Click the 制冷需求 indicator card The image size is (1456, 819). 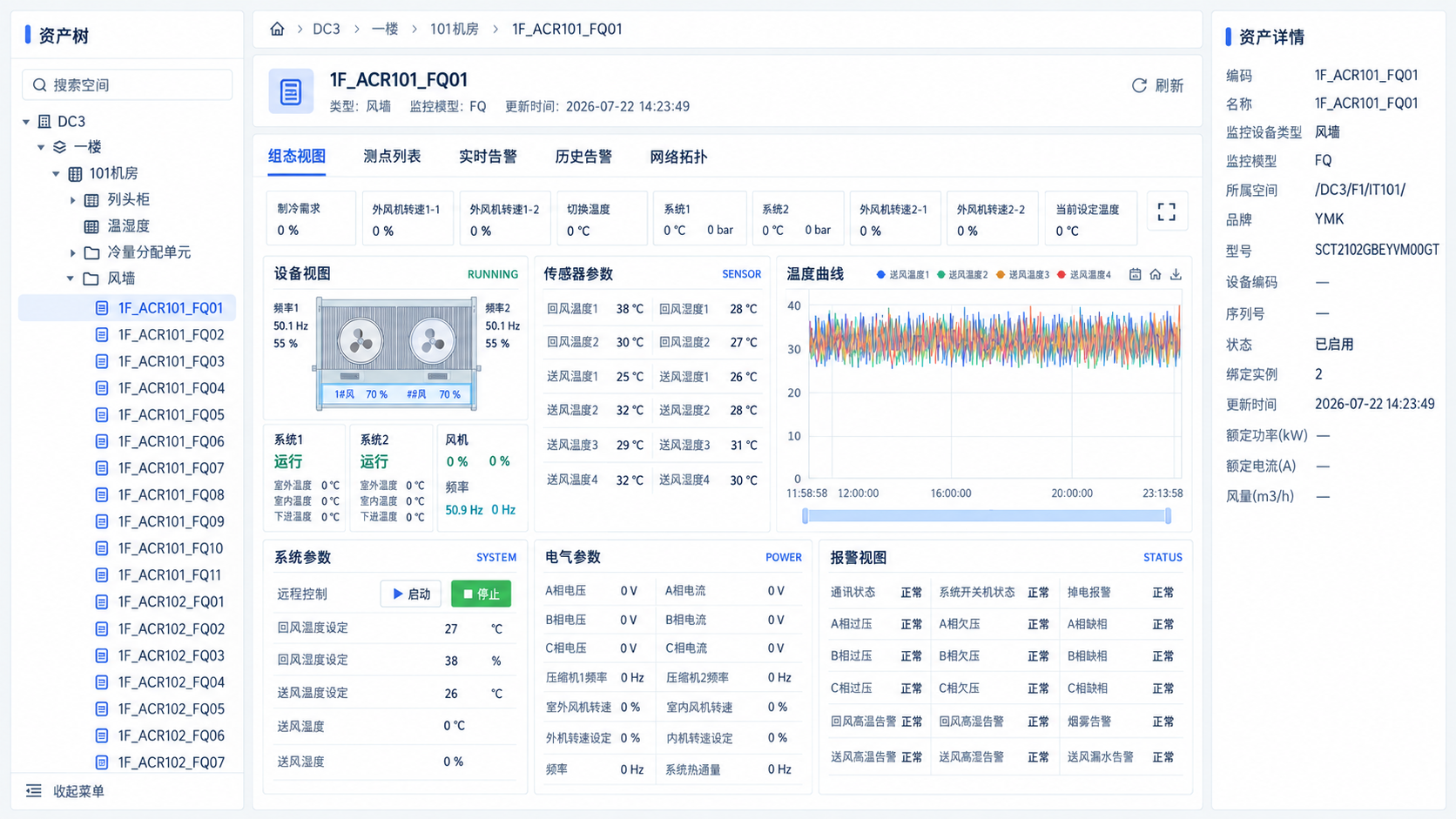(x=311, y=218)
